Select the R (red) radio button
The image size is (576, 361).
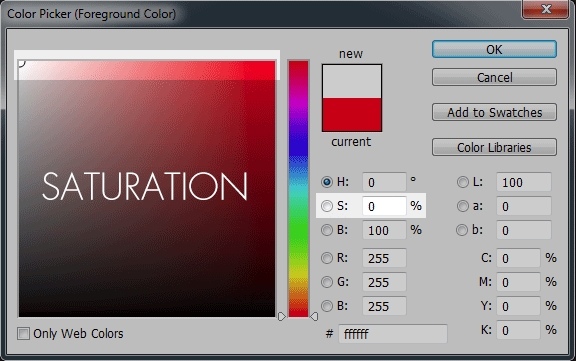pos(327,258)
